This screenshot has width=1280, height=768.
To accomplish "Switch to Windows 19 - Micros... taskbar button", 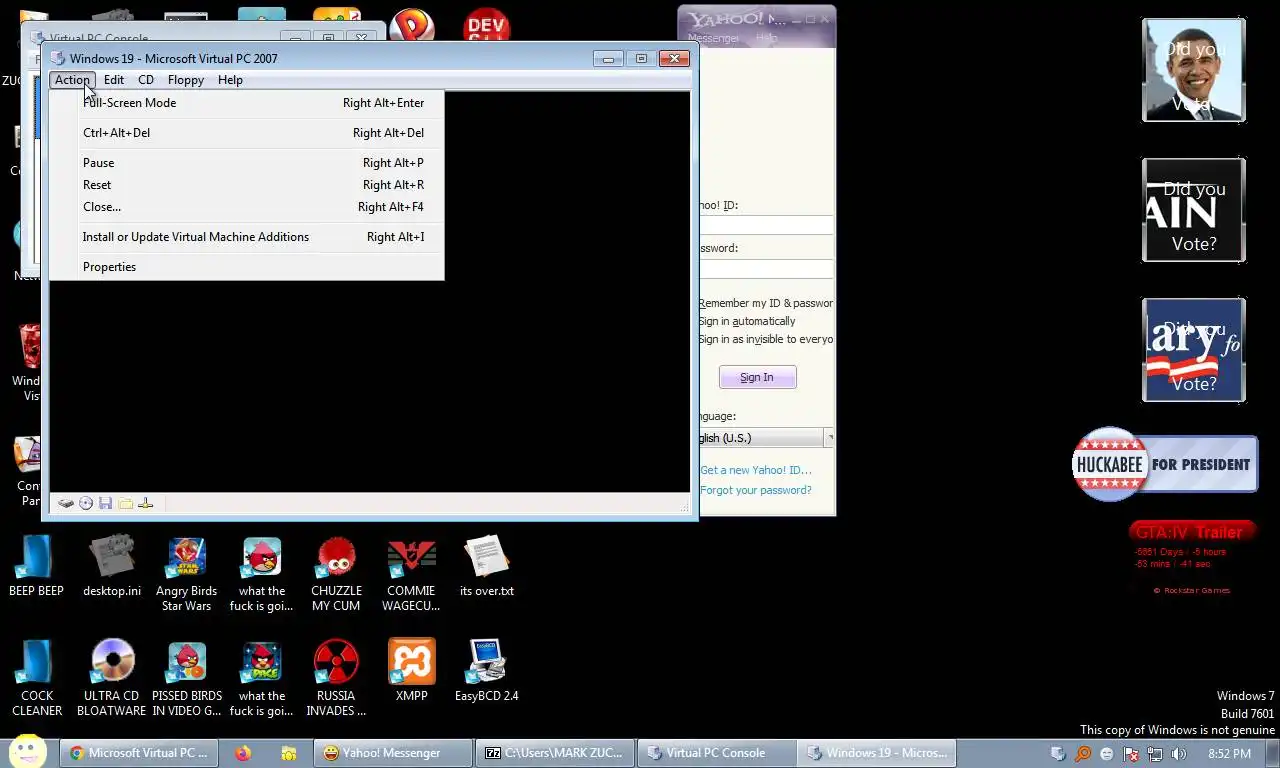I will (877, 753).
